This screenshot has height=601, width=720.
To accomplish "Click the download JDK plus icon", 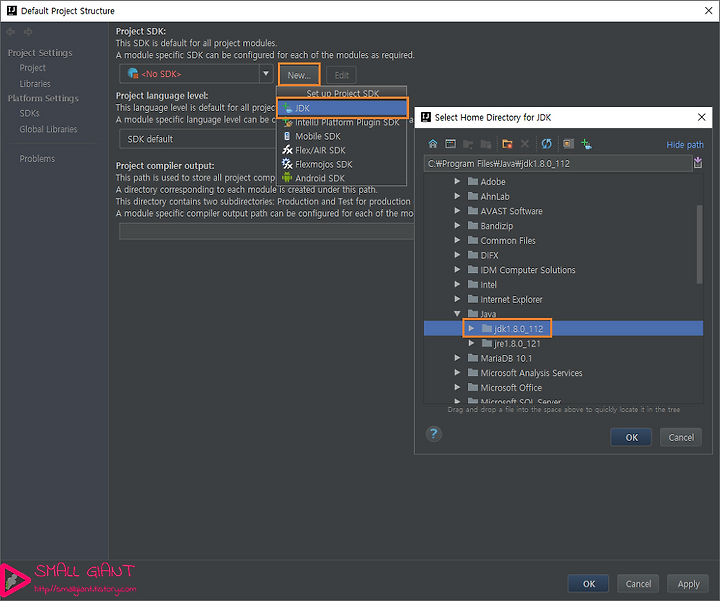I will pos(586,144).
